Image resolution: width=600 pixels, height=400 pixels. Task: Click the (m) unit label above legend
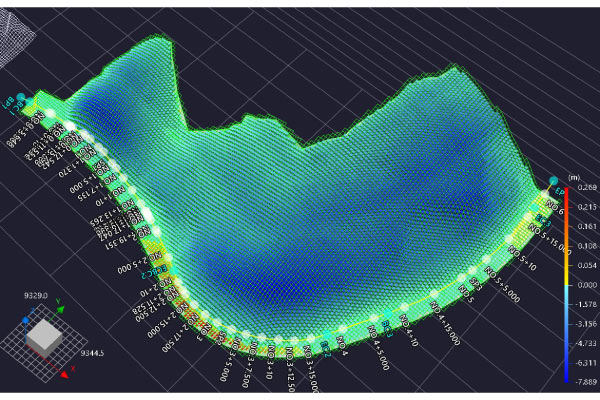[x=573, y=176]
